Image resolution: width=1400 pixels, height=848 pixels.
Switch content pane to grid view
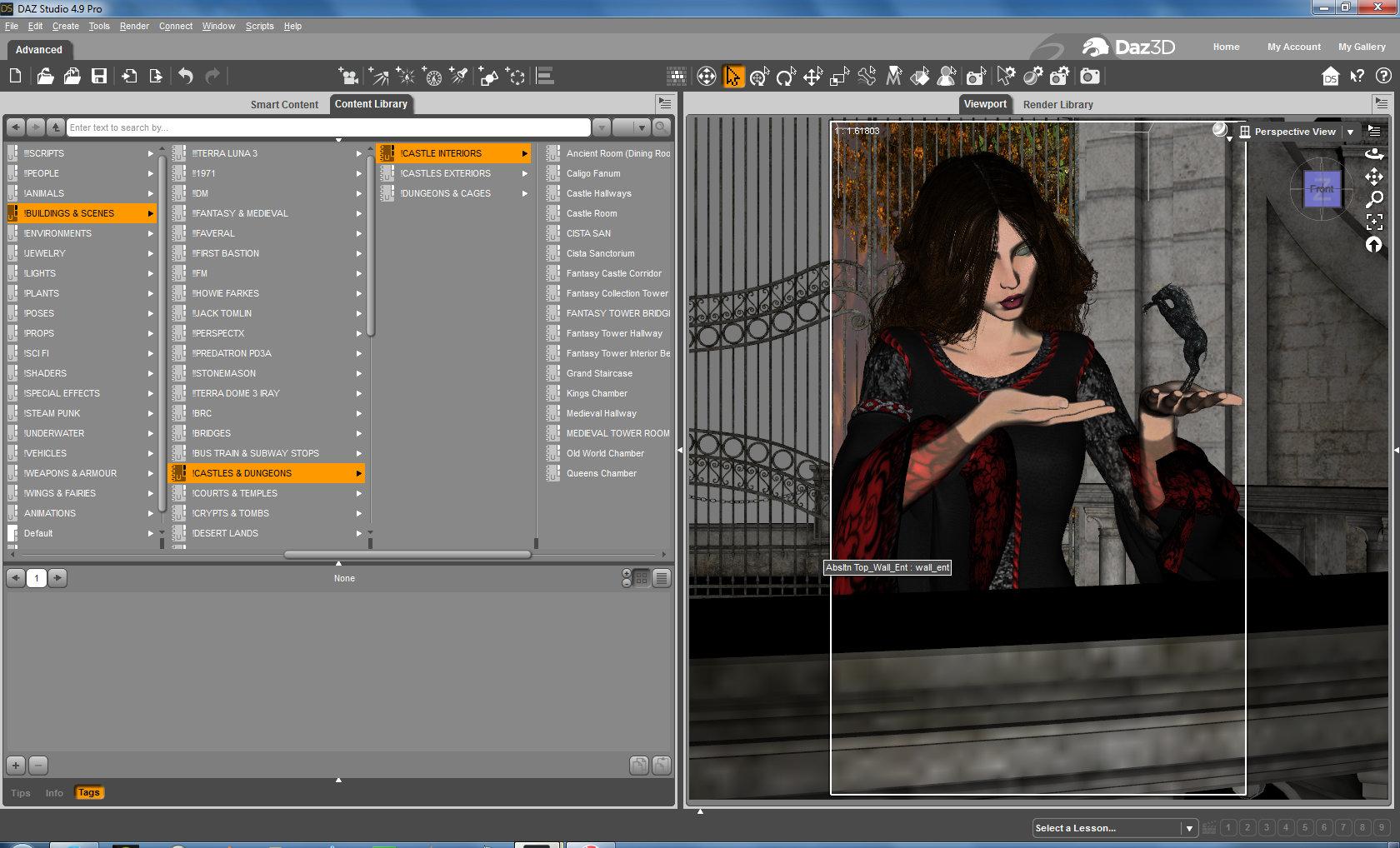coord(642,578)
